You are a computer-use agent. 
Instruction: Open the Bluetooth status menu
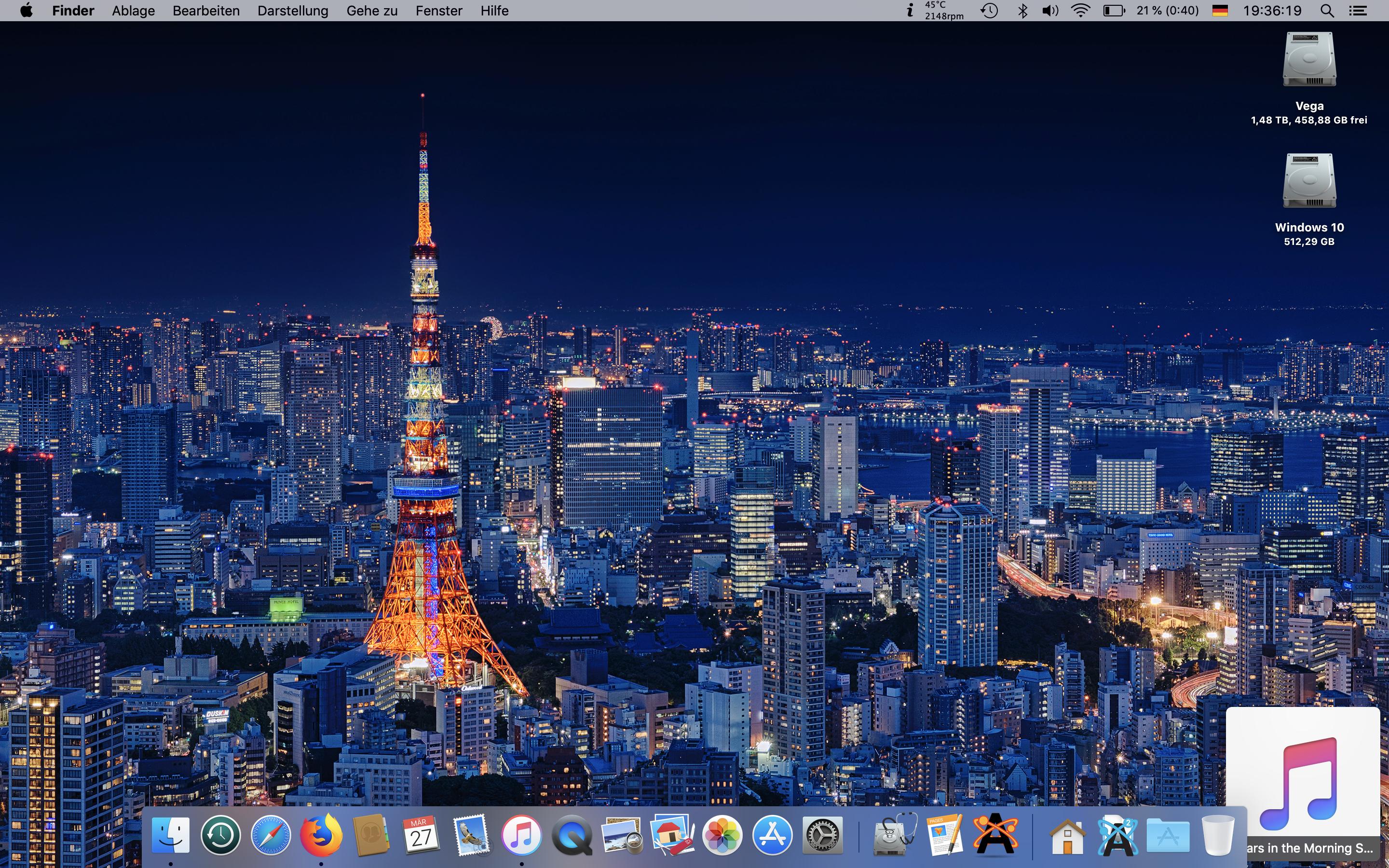(x=1022, y=11)
